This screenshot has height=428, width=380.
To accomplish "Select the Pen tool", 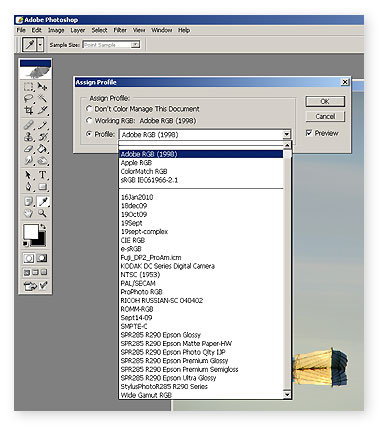I will tap(29, 187).
